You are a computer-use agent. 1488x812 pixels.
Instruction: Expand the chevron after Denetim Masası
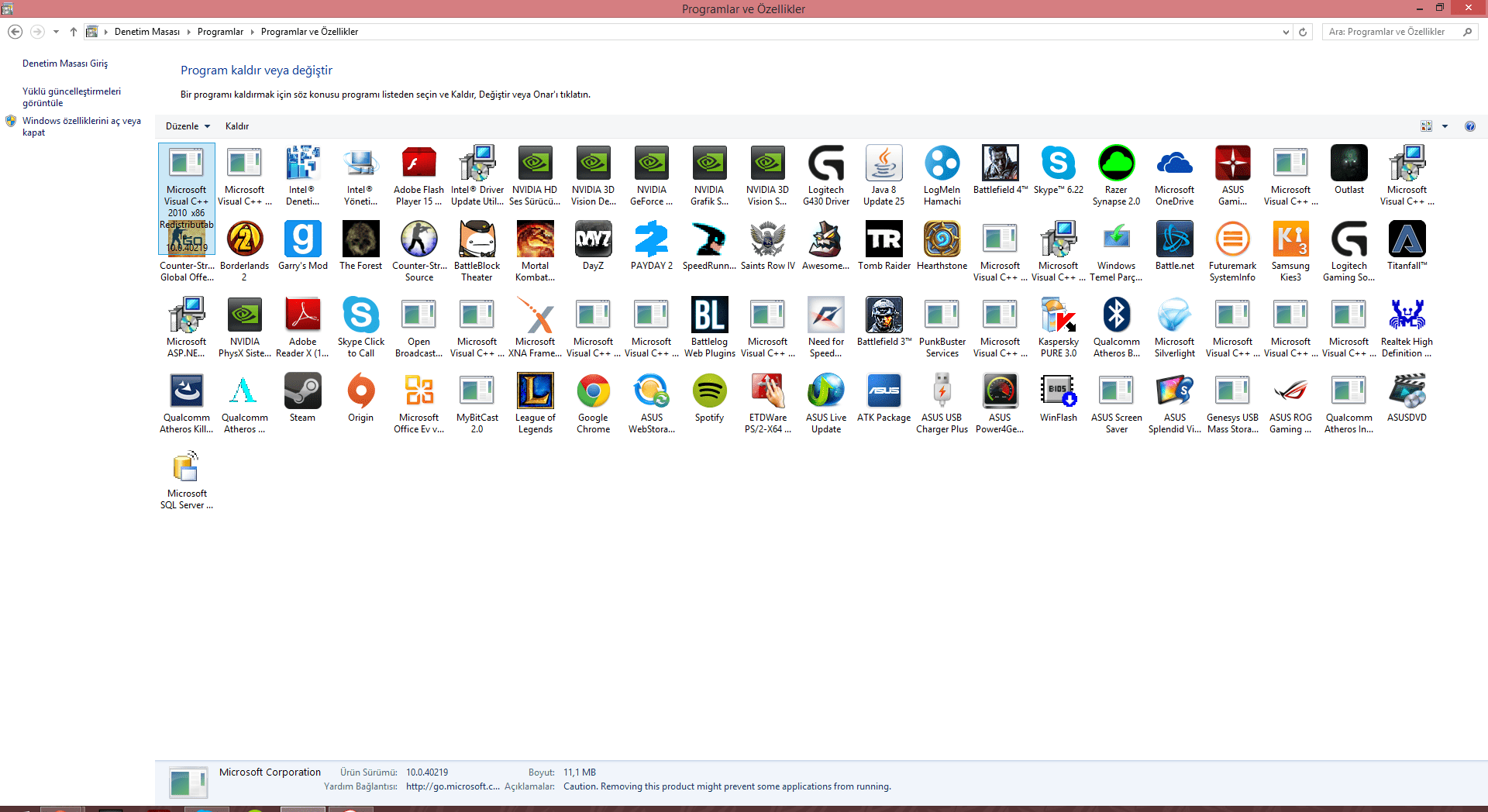click(x=188, y=32)
